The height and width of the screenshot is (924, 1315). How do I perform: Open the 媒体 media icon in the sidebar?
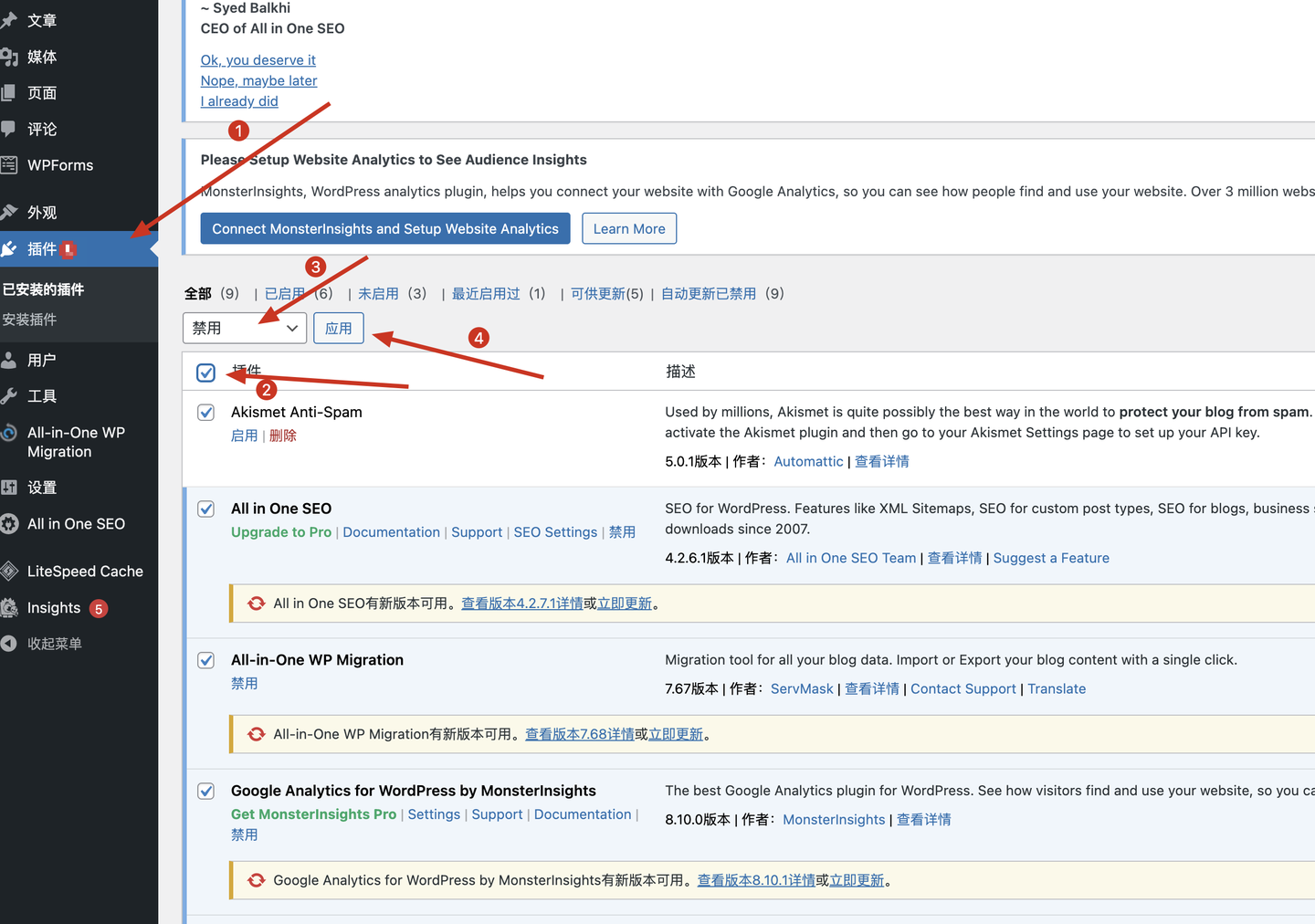pyautogui.click(x=9, y=57)
